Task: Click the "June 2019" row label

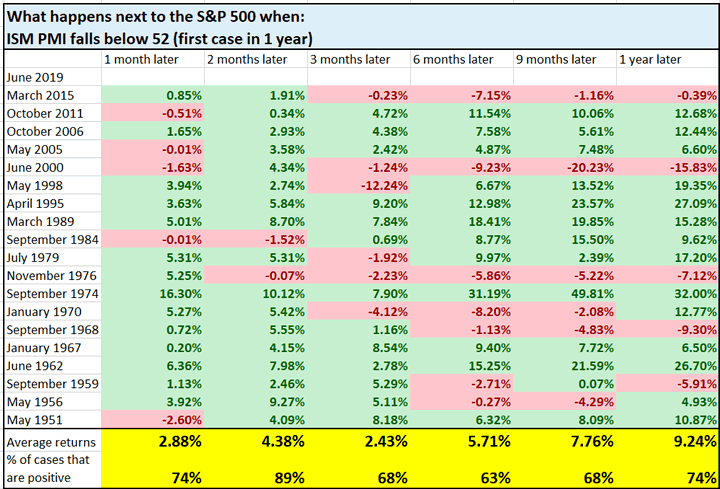Action: (x=31, y=77)
